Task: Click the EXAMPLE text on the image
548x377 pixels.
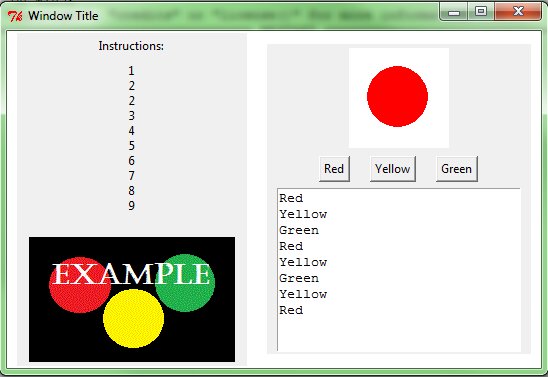Action: 131,274
